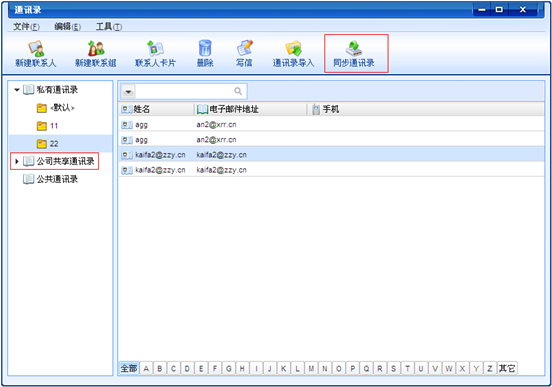The height and width of the screenshot is (387, 552).
Task: Select the 11 folder in the tree
Action: [54, 126]
